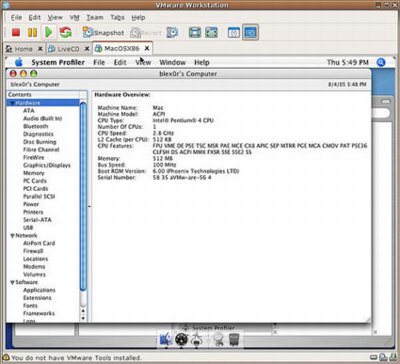Select Disc Burning entry
The height and width of the screenshot is (364, 400).
tap(40, 142)
